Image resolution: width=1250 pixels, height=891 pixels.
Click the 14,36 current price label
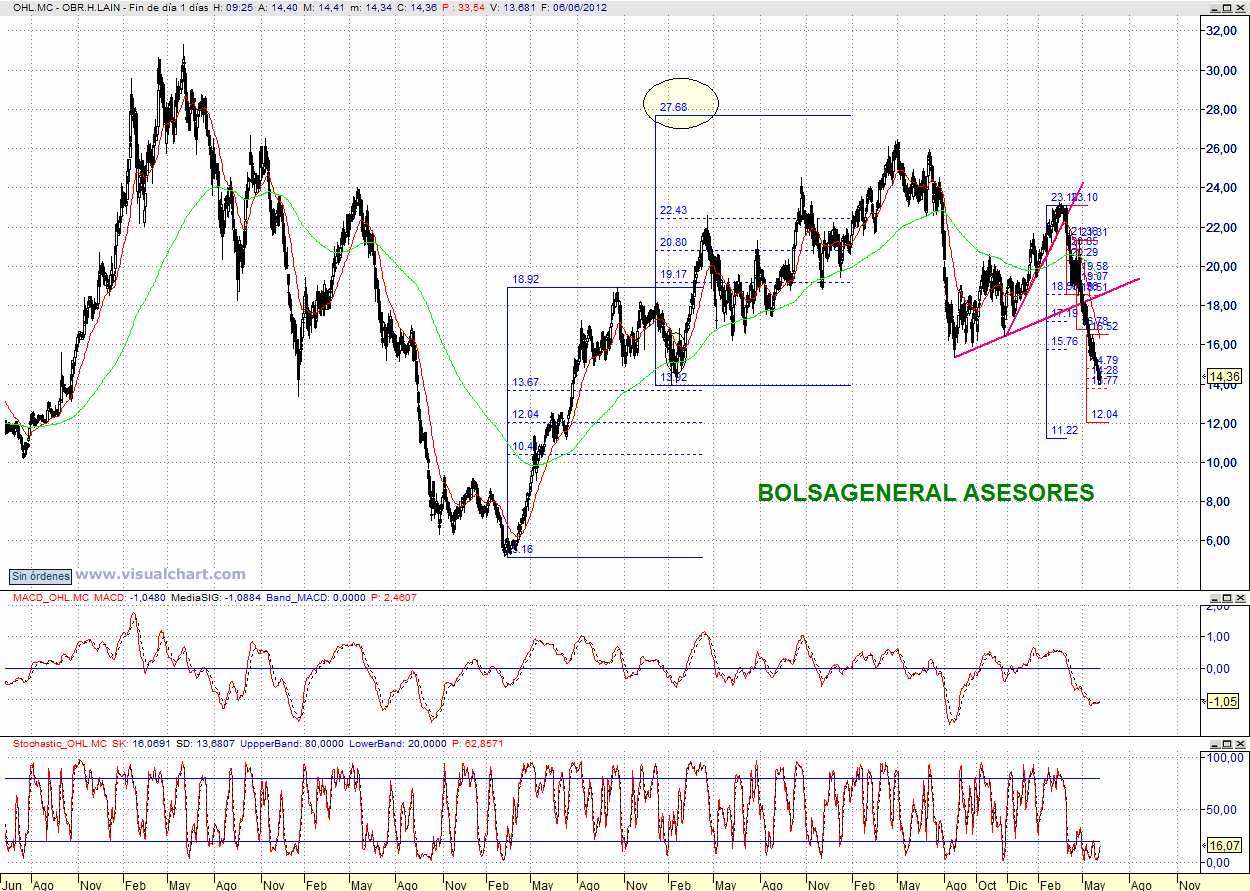click(1224, 377)
